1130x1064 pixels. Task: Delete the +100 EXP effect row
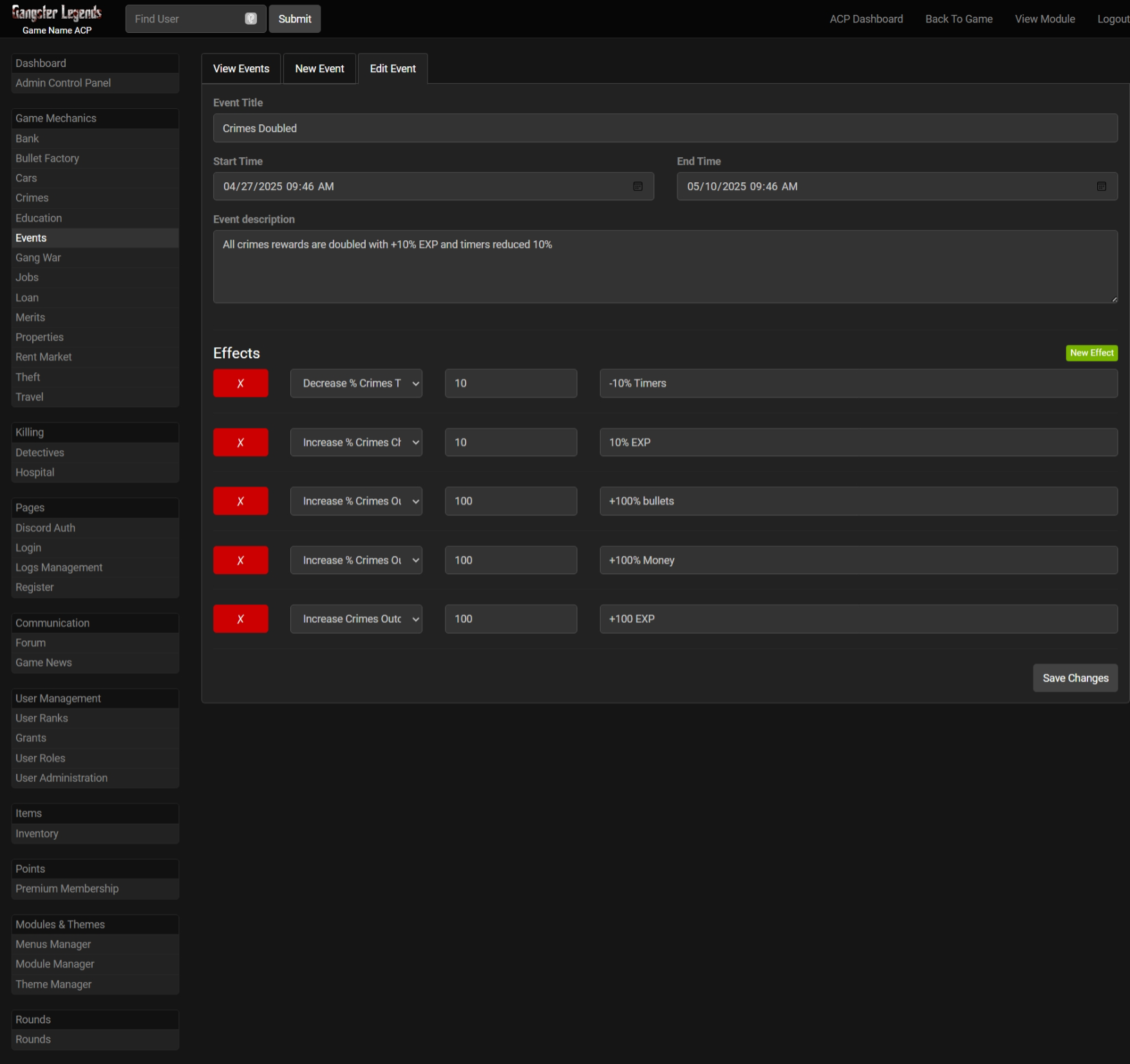[240, 619]
